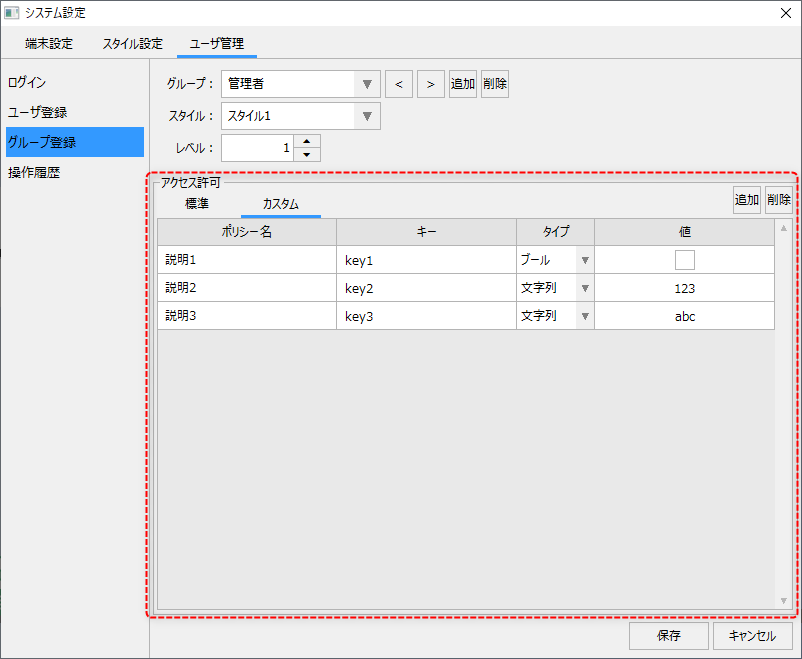Expand the タイプ dropdown for key3
802x659 pixels.
click(584, 316)
